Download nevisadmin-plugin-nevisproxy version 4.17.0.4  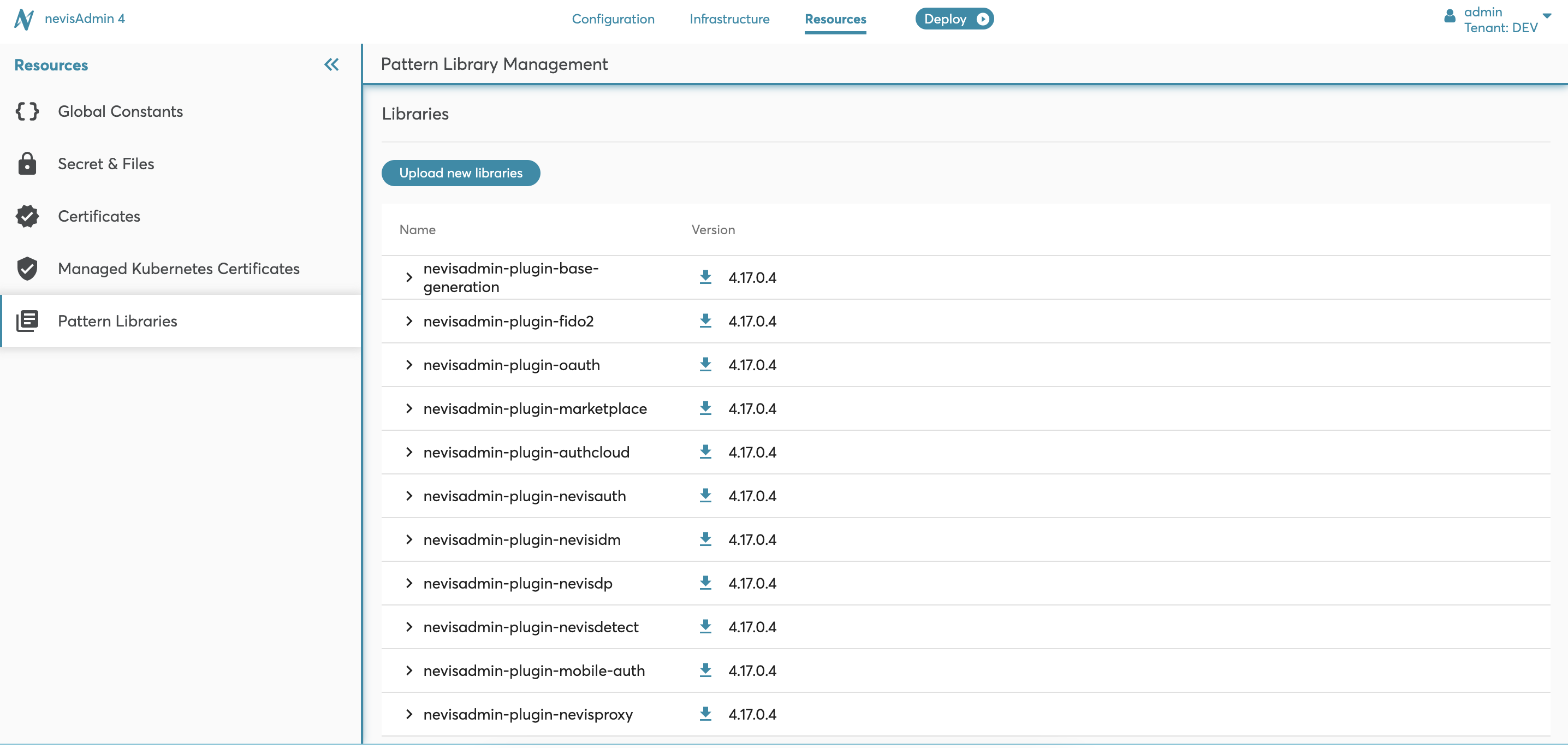[x=705, y=714]
